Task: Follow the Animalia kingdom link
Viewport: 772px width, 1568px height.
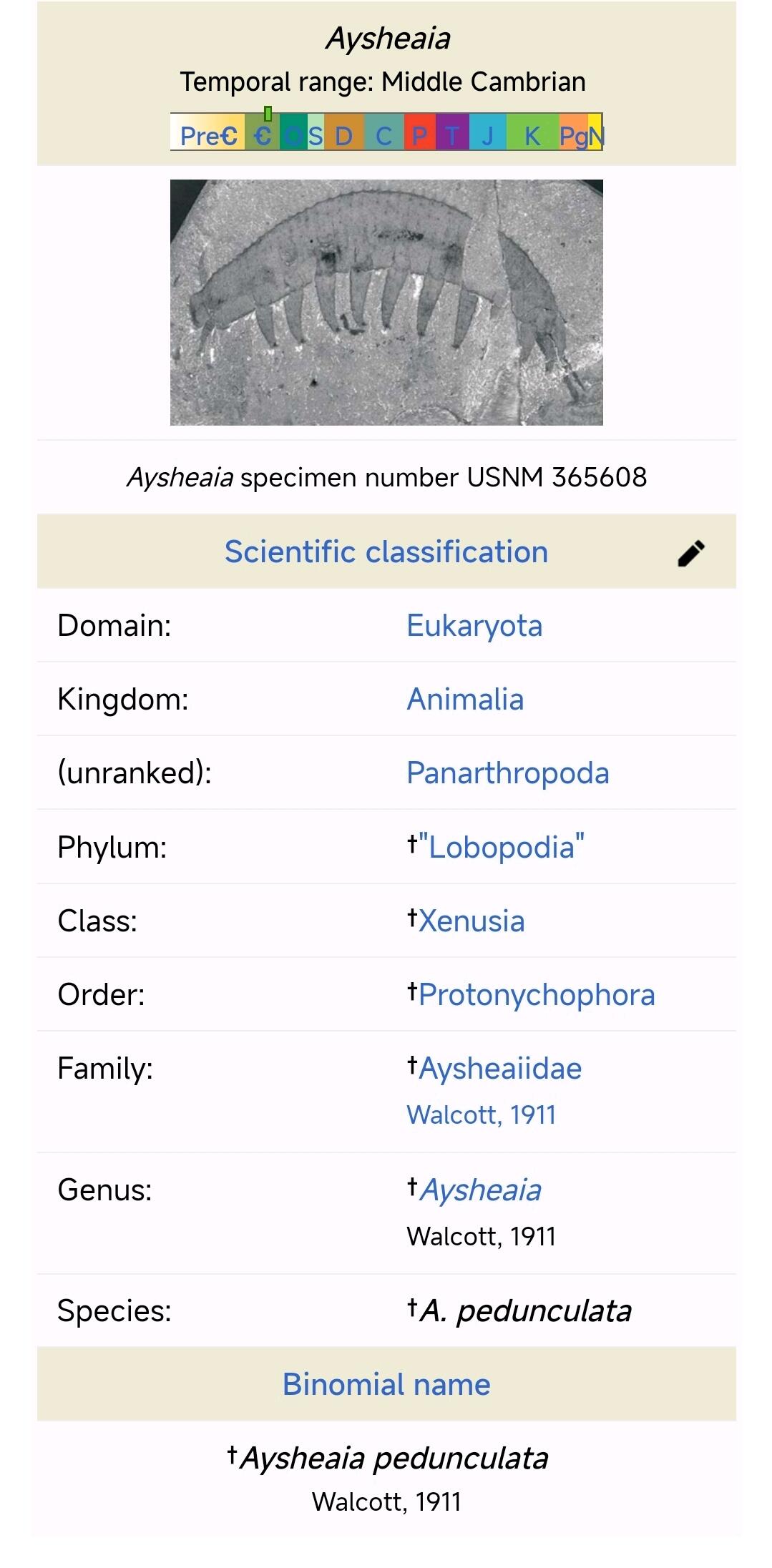Action: tap(465, 700)
